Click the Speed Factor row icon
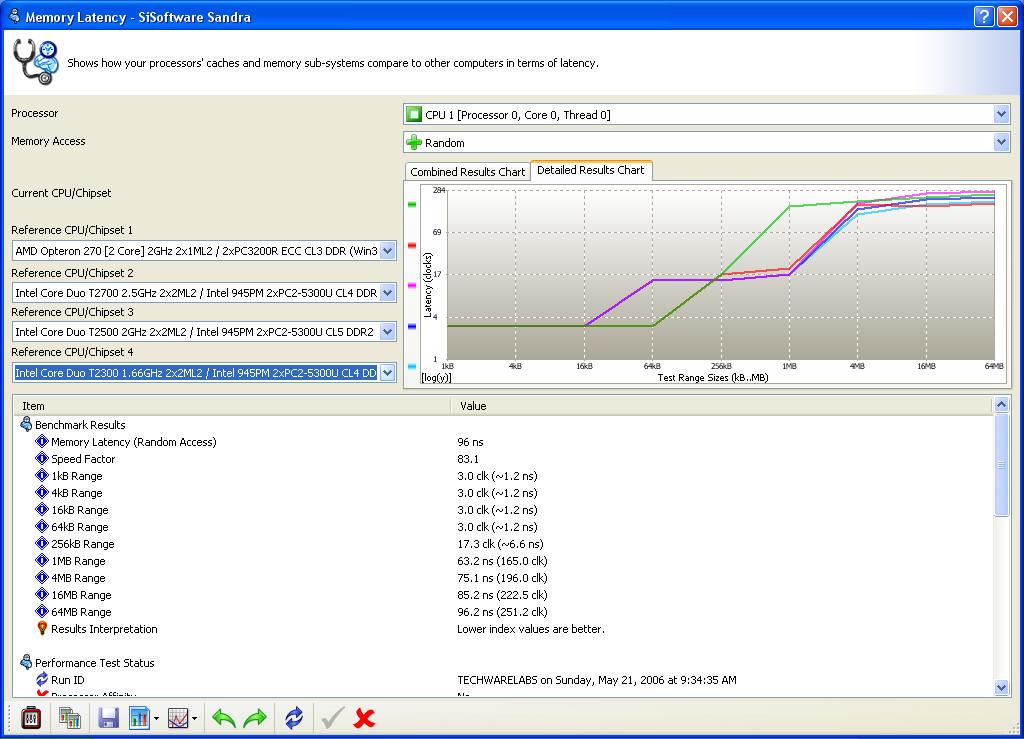This screenshot has width=1024, height=739. click(x=42, y=458)
